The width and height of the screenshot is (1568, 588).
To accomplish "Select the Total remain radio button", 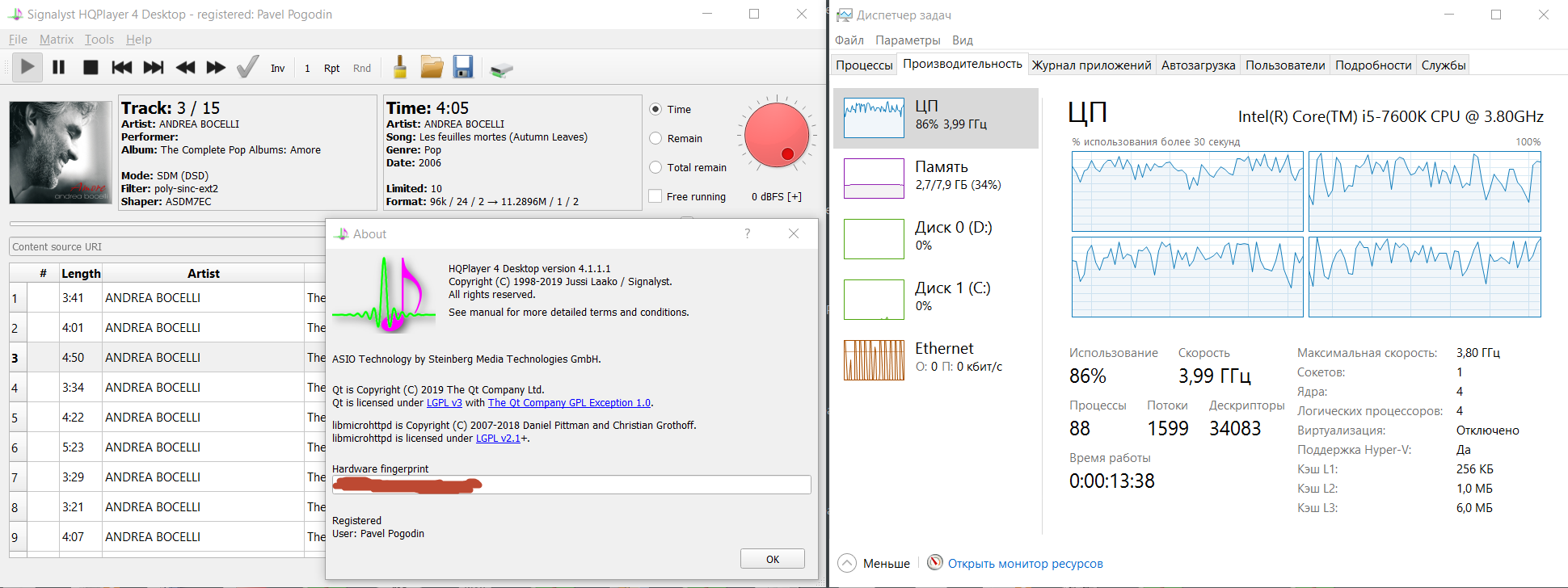I will pyautogui.click(x=655, y=167).
